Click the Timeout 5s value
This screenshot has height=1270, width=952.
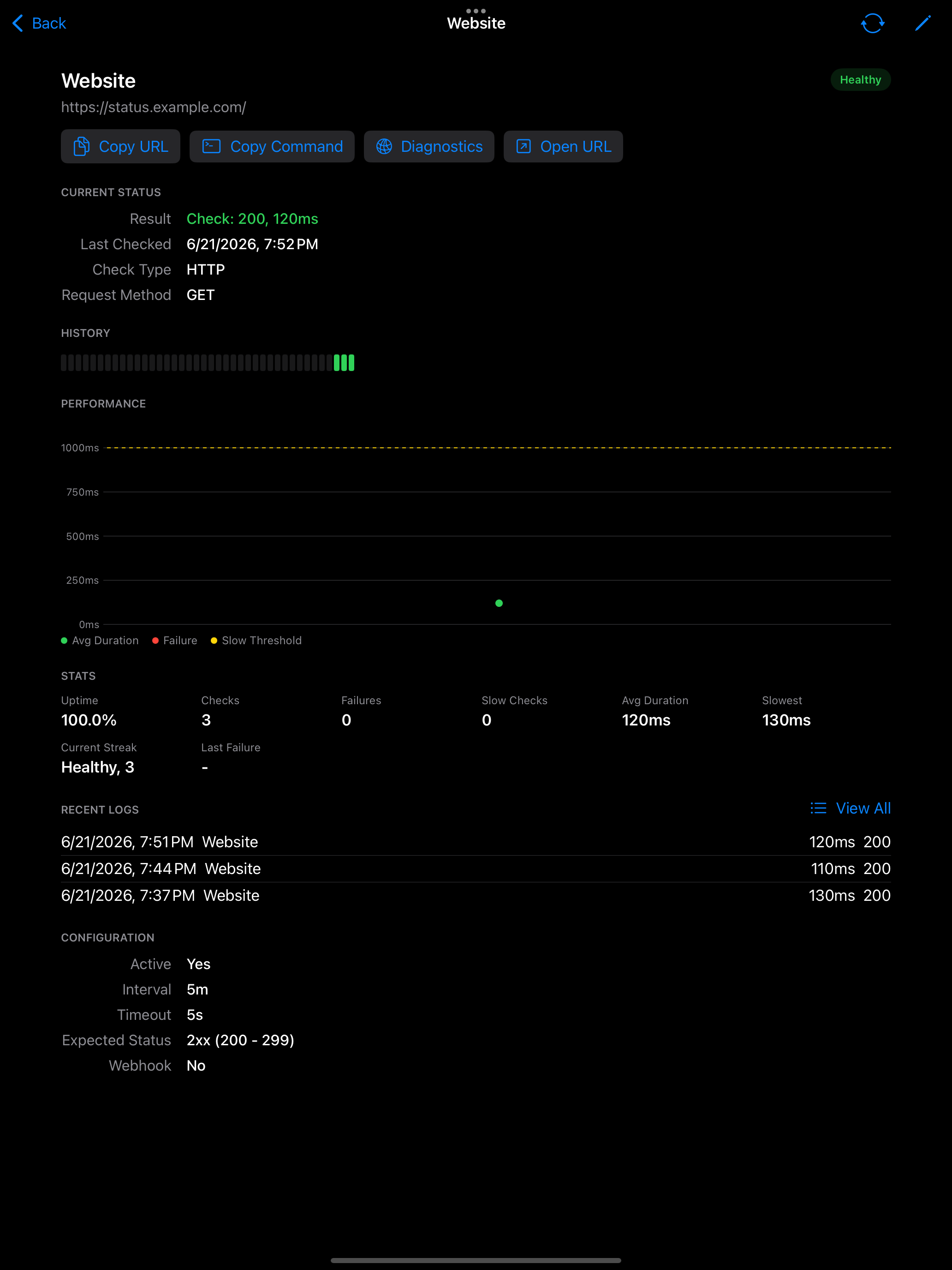click(x=195, y=1014)
